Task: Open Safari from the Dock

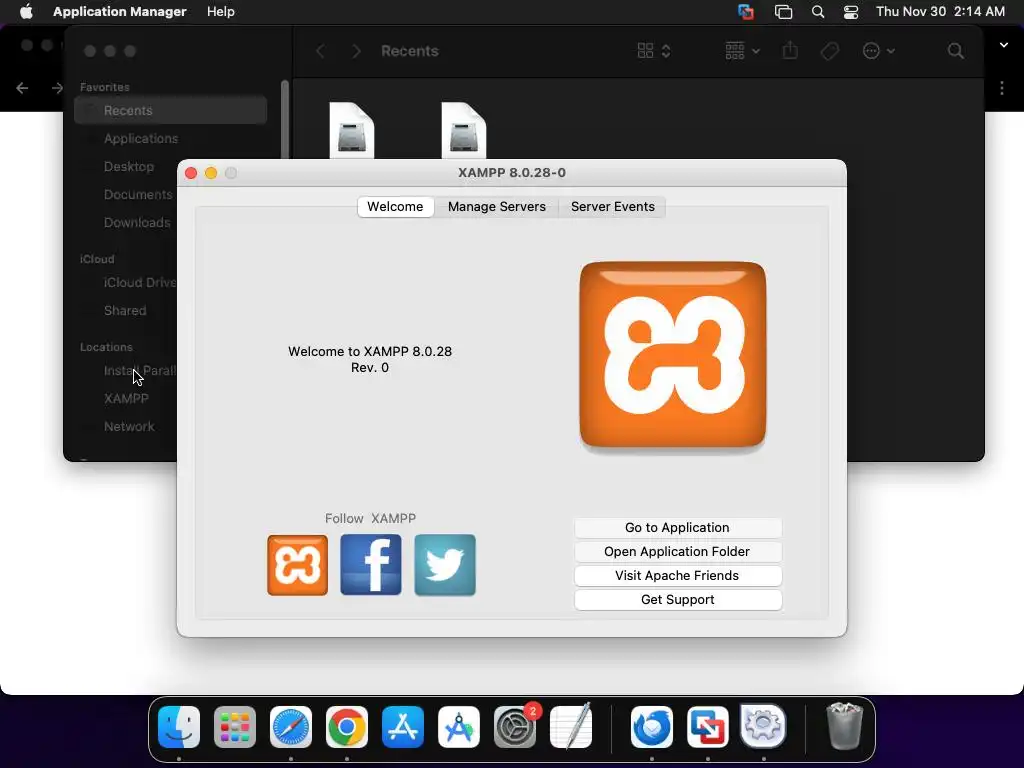Action: [x=291, y=727]
